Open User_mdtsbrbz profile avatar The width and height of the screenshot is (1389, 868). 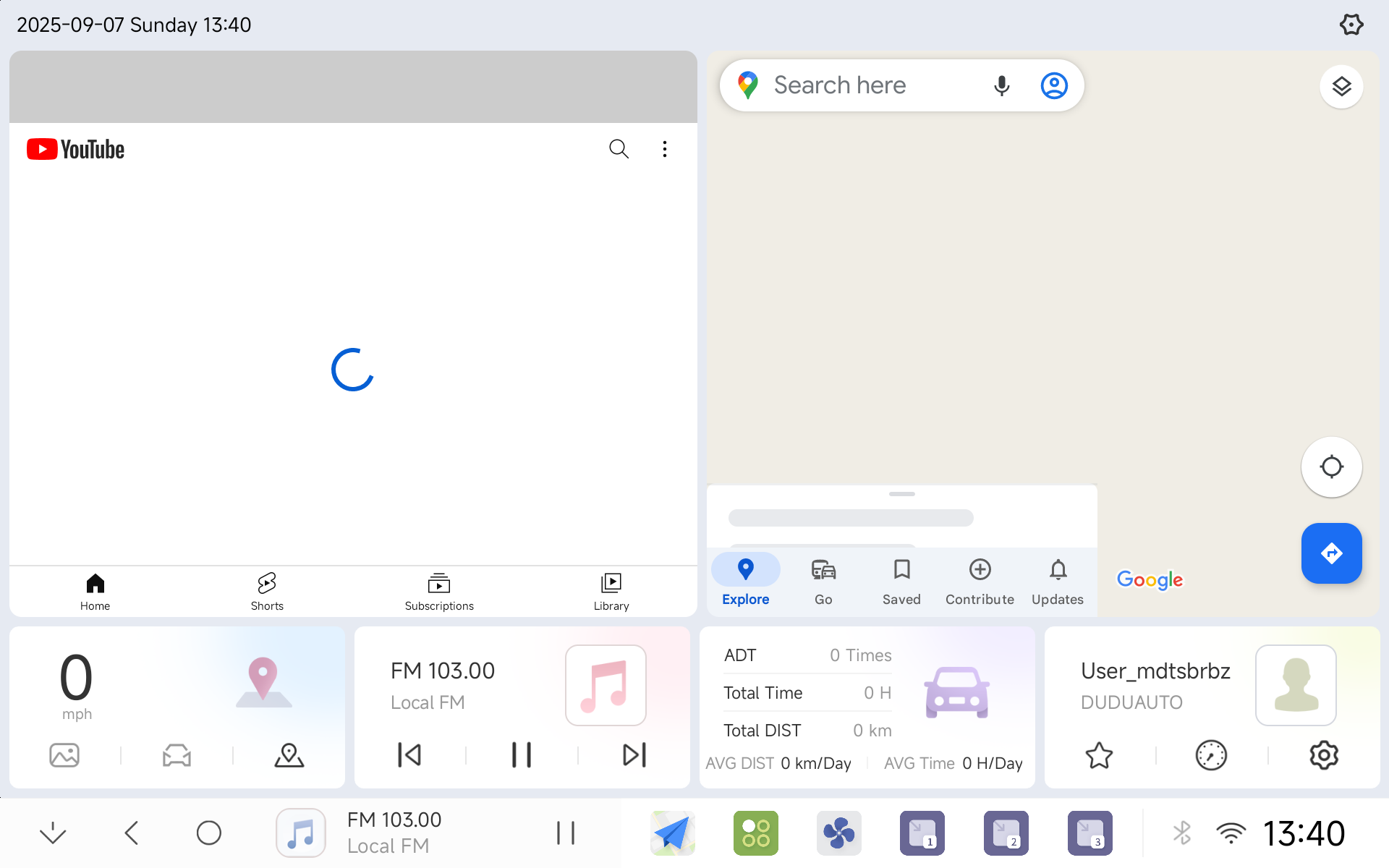pyautogui.click(x=1296, y=685)
